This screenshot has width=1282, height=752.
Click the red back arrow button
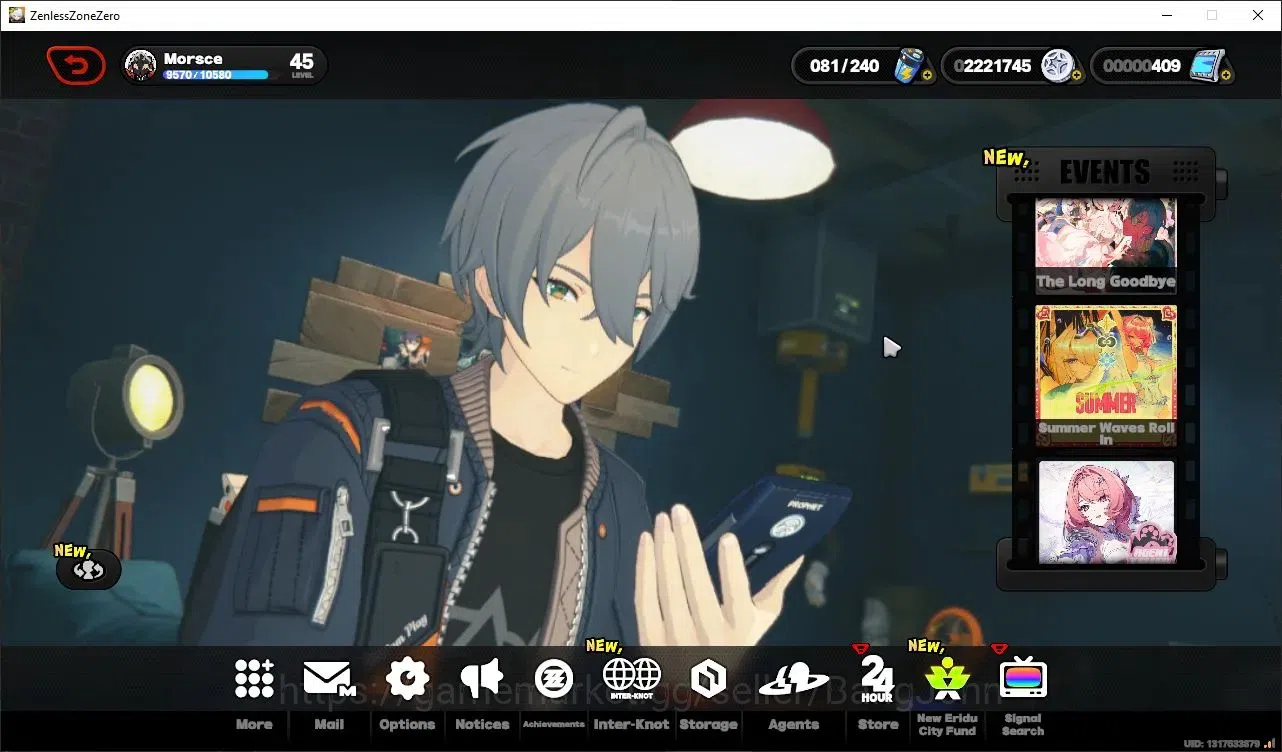pyautogui.click(x=76, y=66)
